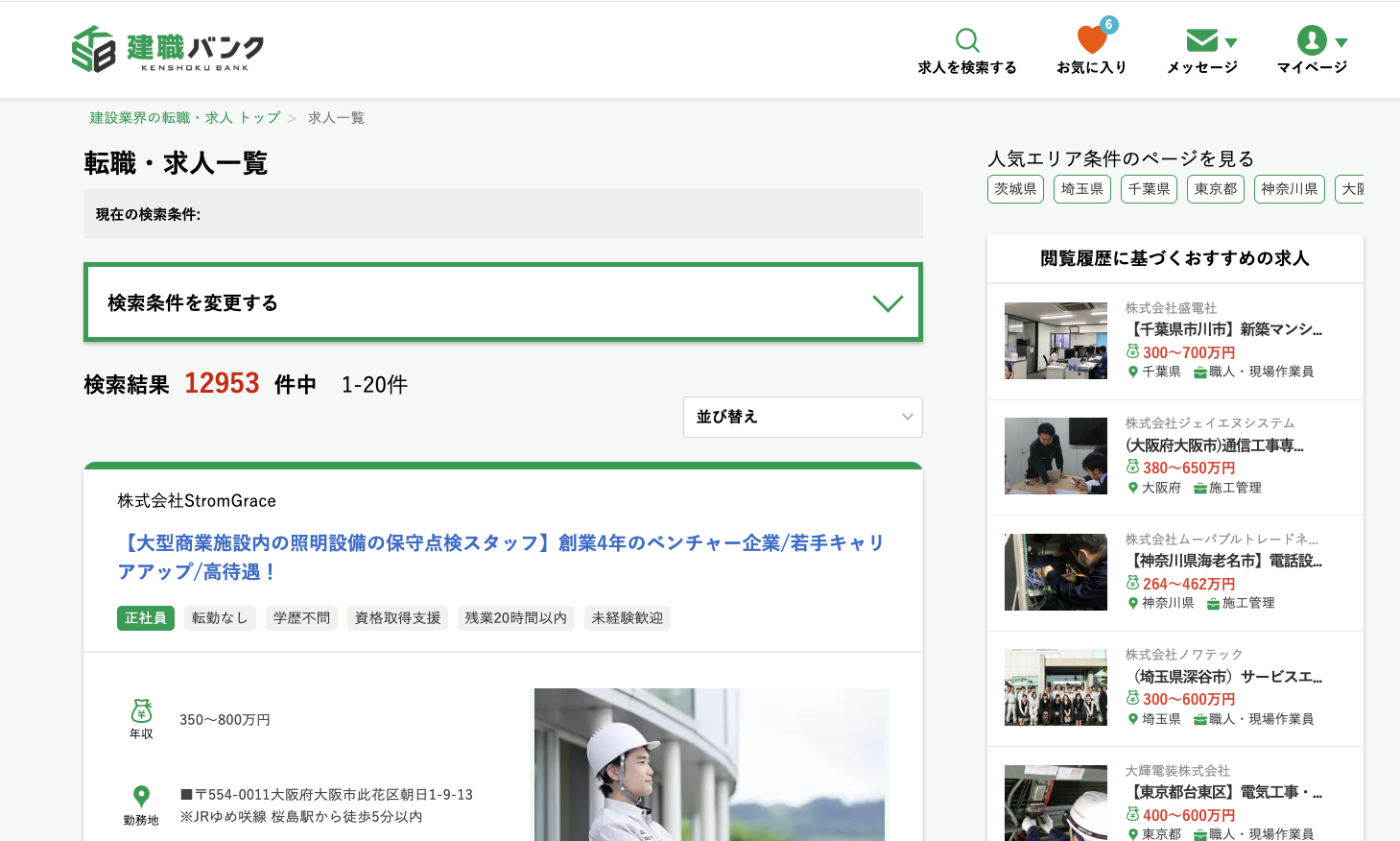1400x841 pixels.
Task: Open favorites heart icon
Action: coord(1092,40)
